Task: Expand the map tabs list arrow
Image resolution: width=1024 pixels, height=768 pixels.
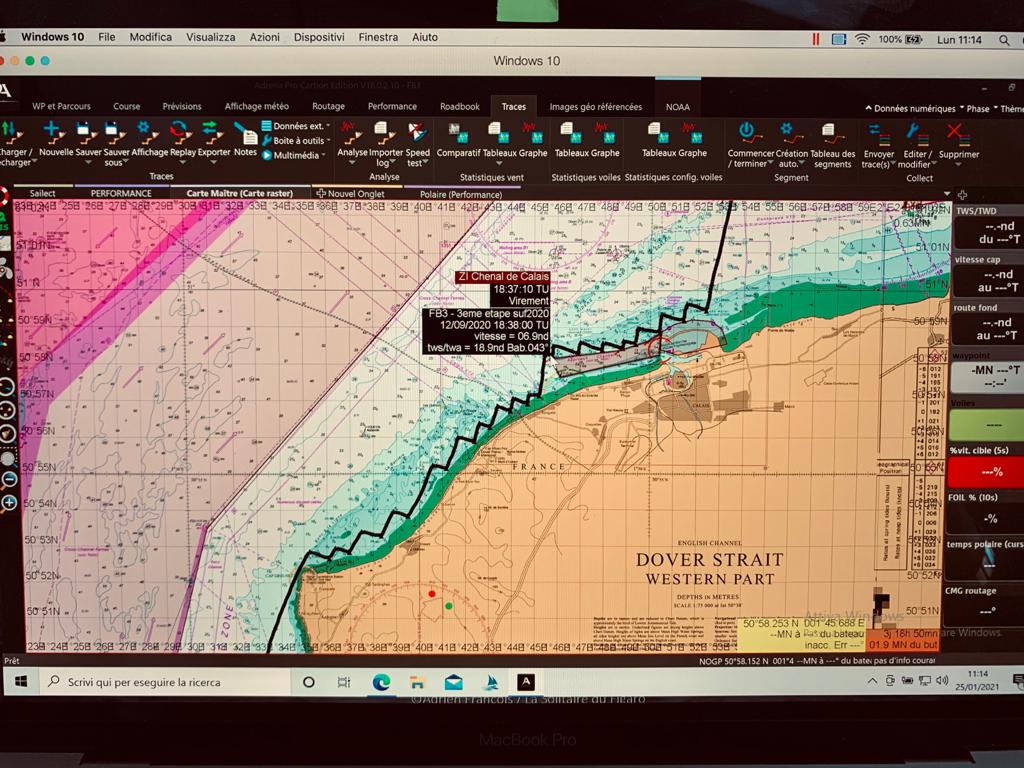Action: [947, 194]
